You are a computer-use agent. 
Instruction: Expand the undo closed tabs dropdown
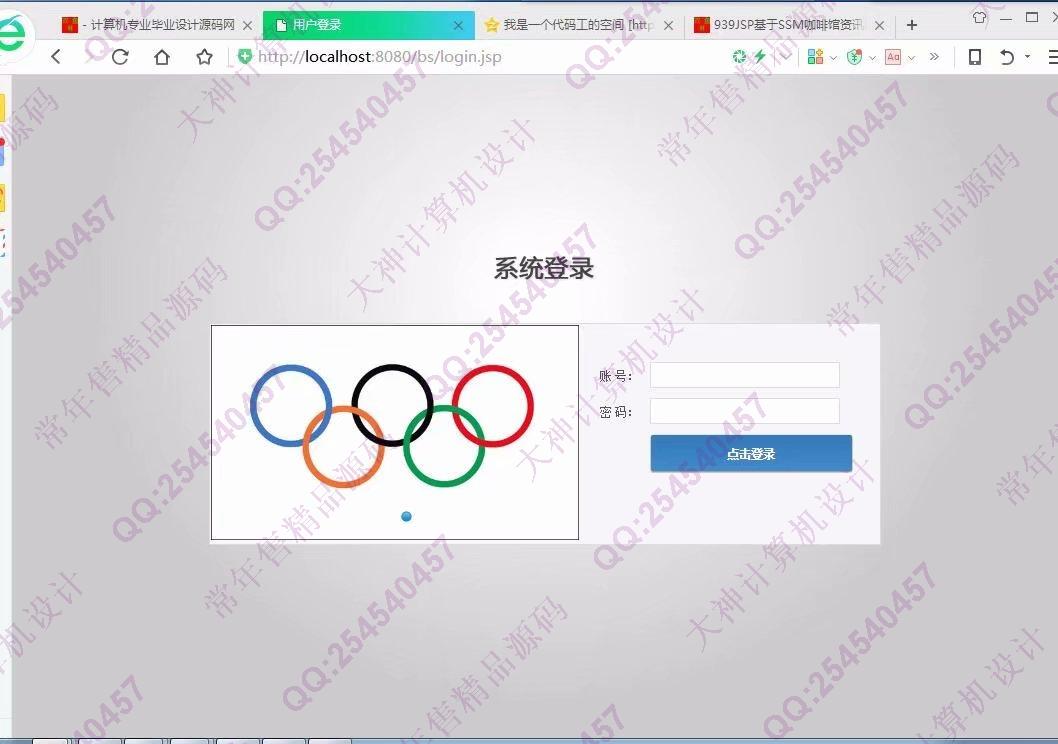tap(1028, 57)
